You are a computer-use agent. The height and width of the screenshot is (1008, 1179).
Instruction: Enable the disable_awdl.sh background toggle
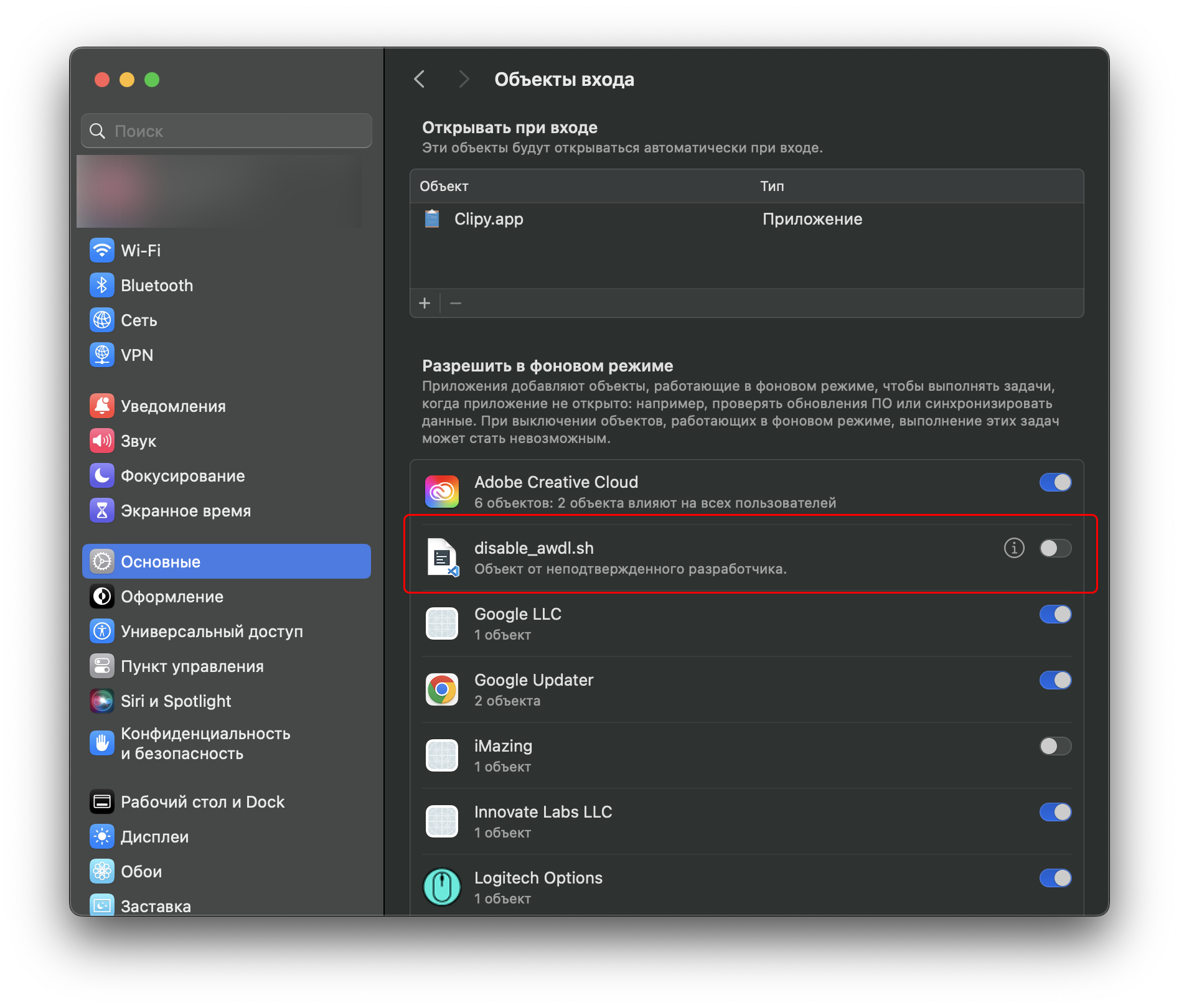(1056, 548)
